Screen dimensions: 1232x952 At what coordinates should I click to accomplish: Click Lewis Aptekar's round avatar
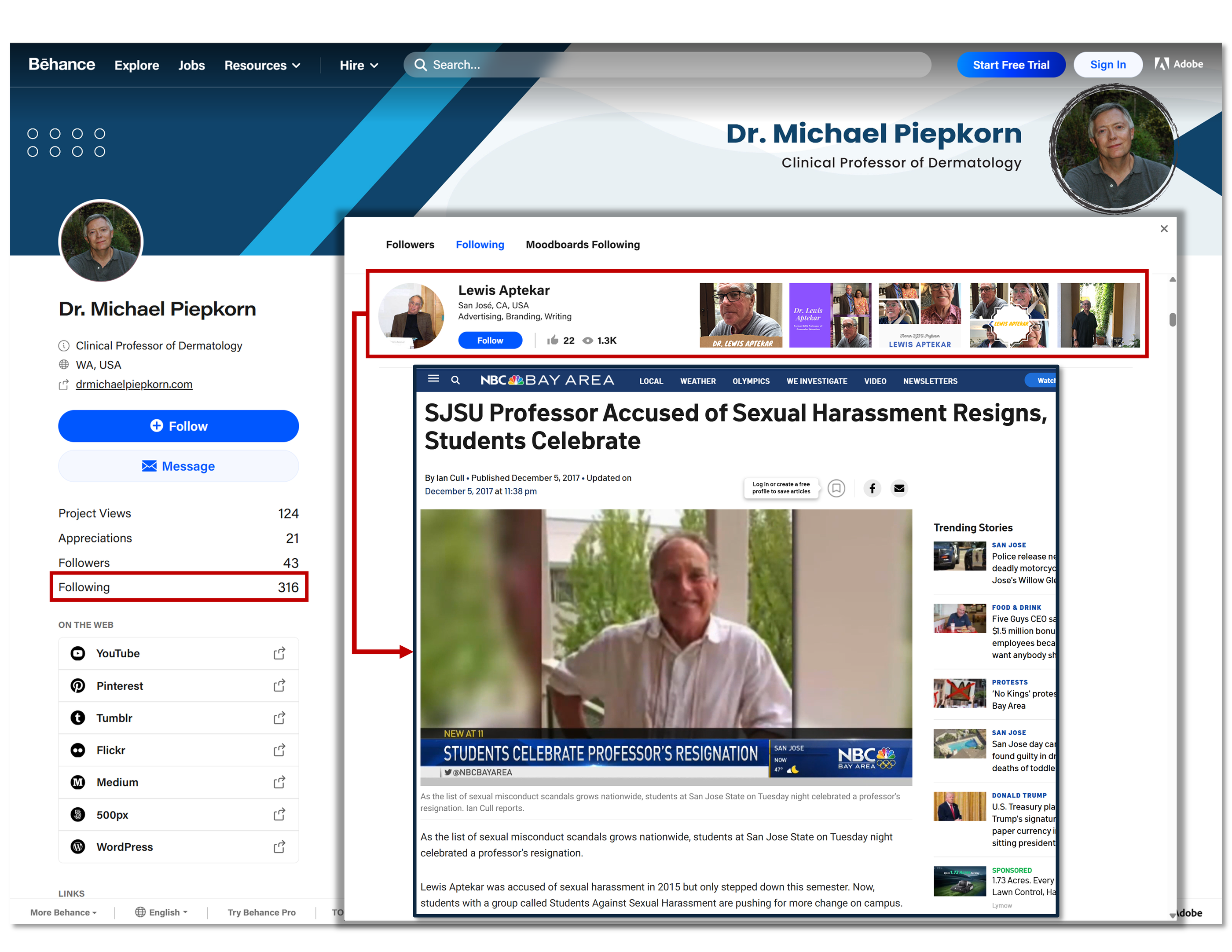(411, 316)
